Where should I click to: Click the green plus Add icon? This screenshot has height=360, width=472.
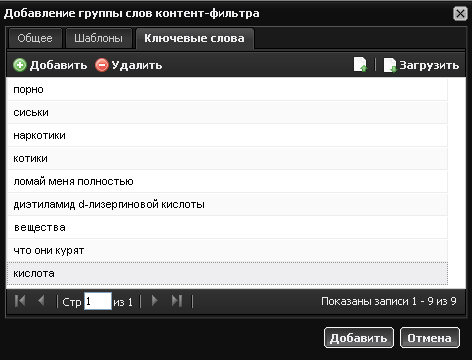20,65
